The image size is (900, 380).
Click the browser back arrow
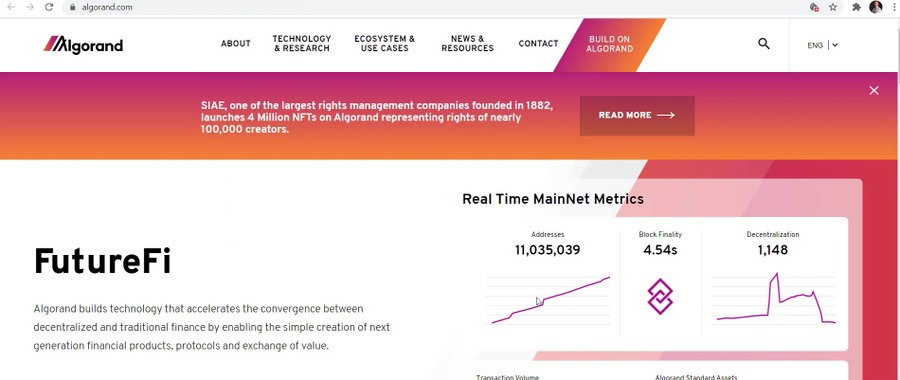point(11,7)
